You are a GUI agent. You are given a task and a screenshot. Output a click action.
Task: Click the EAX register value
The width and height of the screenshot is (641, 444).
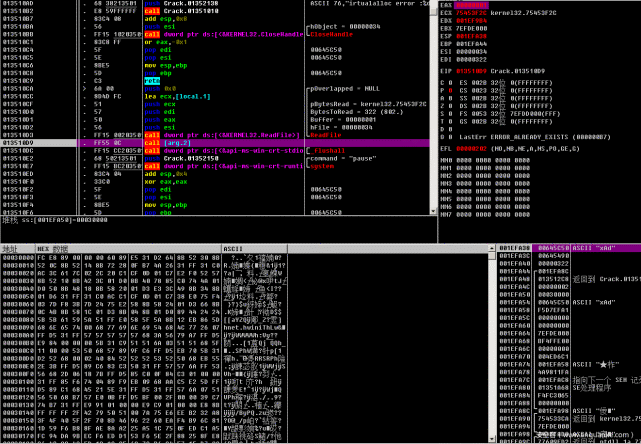point(466,5)
